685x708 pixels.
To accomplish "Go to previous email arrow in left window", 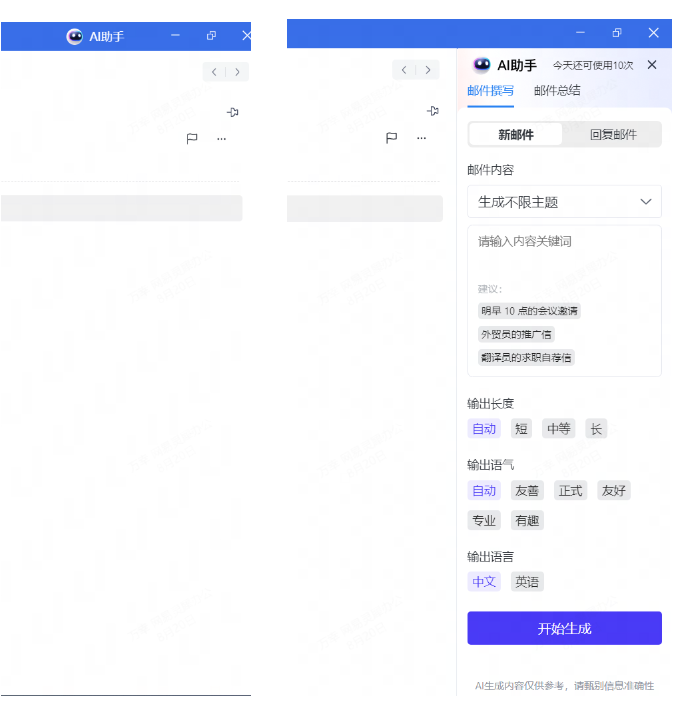I will [x=214, y=72].
